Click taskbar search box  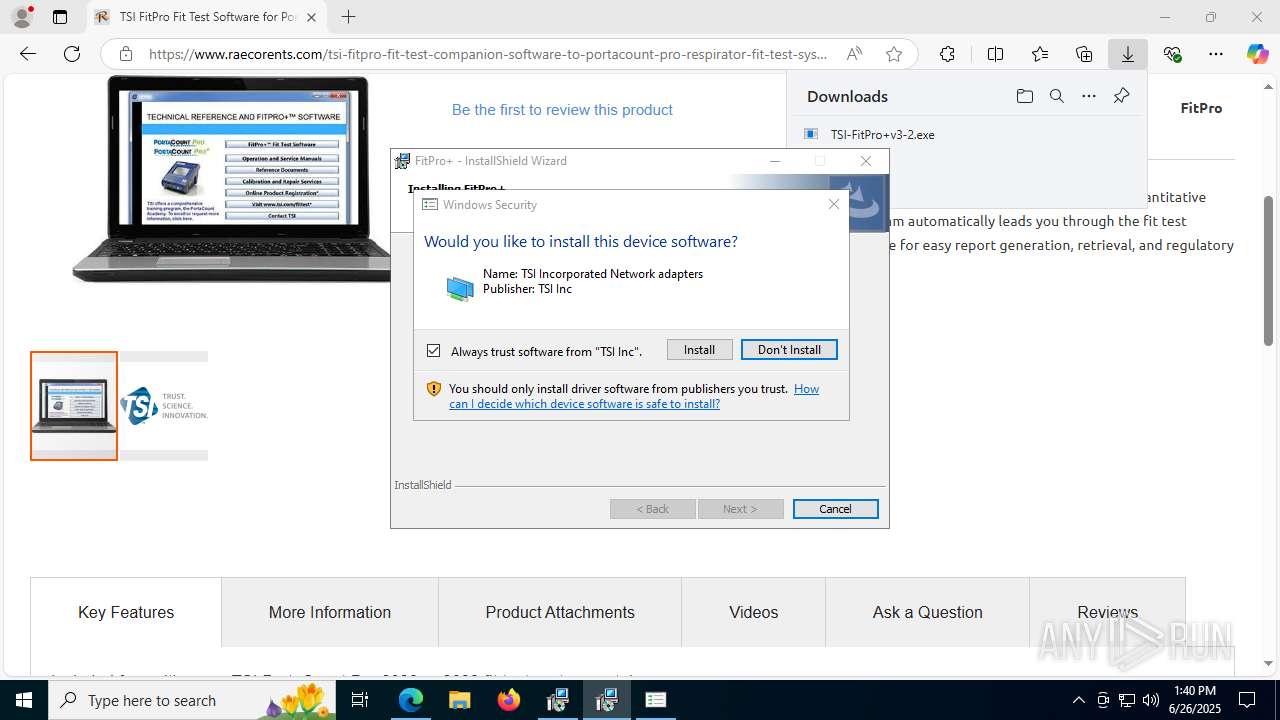193,700
